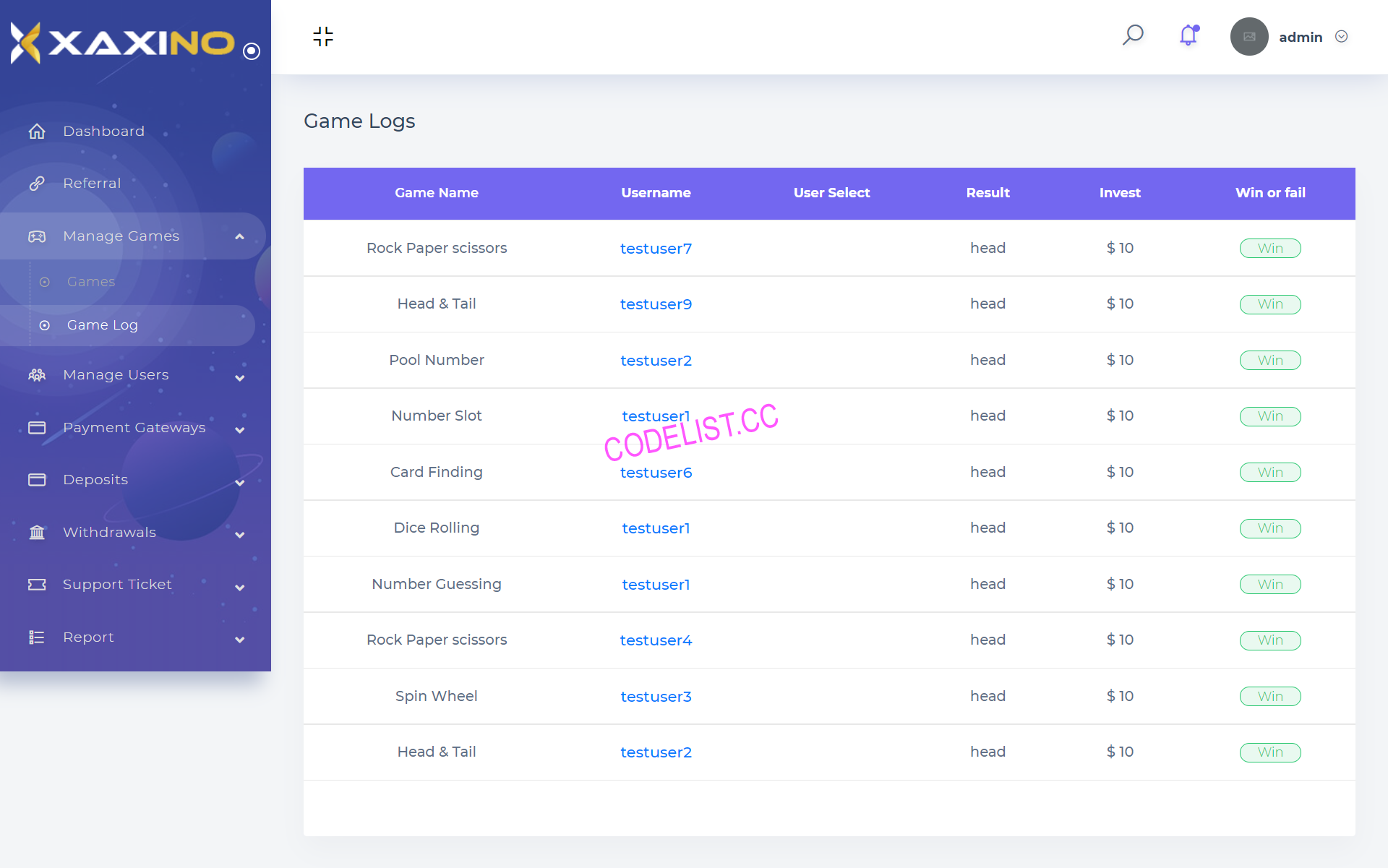Click the Withdrawals bank icon
The width and height of the screenshot is (1388, 868).
[x=37, y=533]
